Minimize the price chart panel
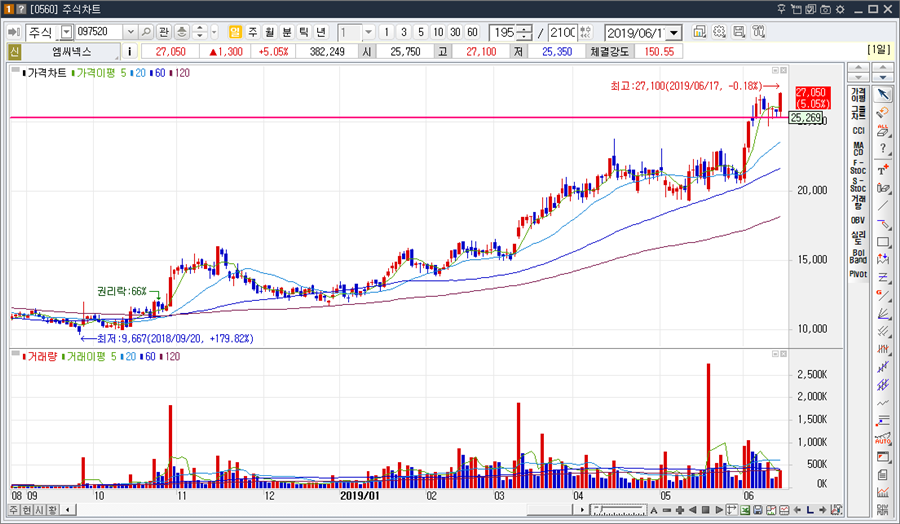The height and width of the screenshot is (524, 900). (775, 70)
